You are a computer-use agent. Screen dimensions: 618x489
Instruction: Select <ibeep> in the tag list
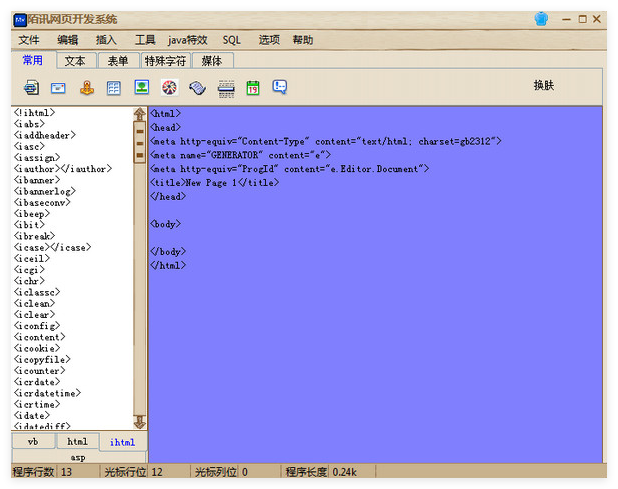click(x=32, y=214)
